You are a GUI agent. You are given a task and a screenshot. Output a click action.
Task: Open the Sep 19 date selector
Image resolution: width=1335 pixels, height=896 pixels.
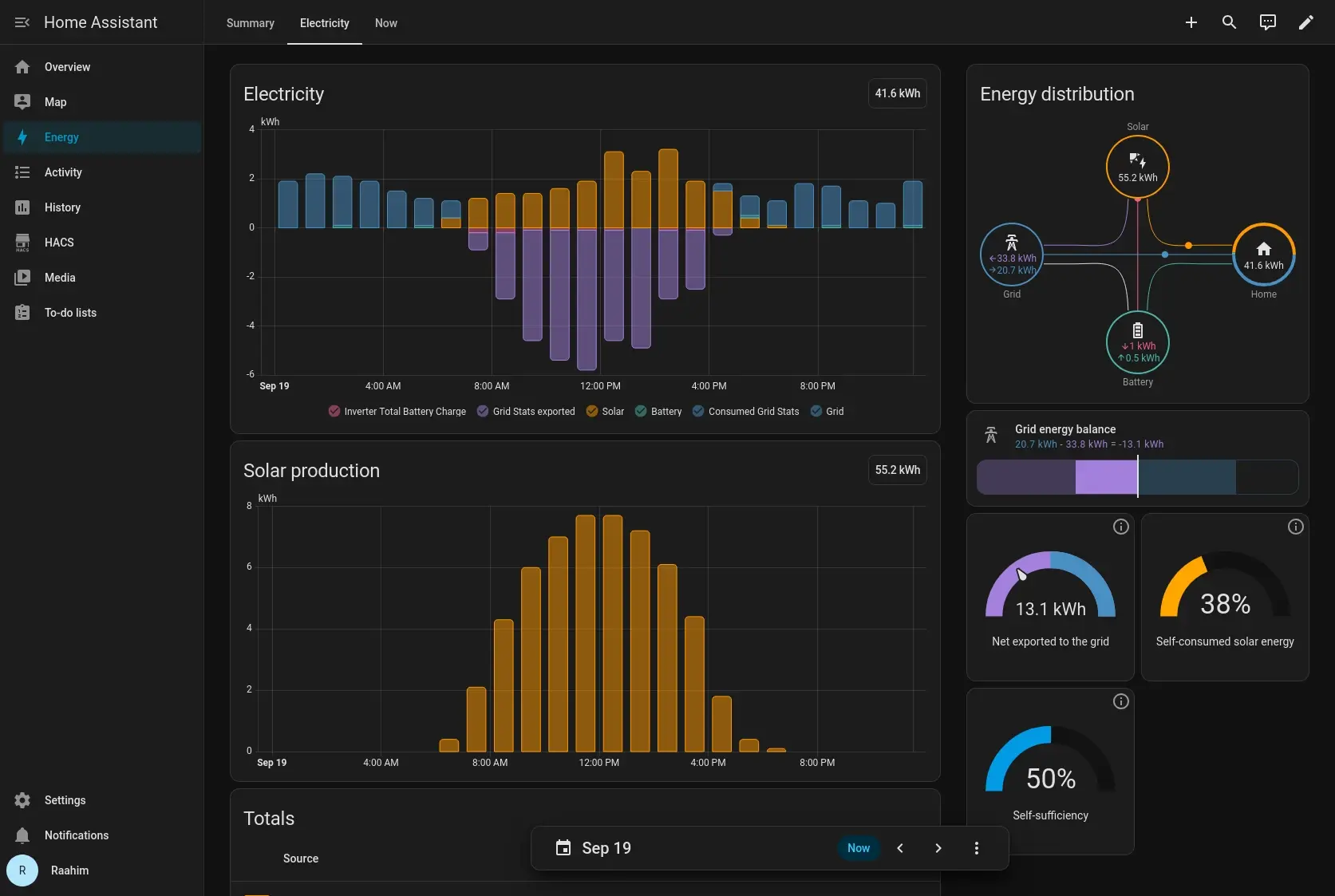coord(606,848)
